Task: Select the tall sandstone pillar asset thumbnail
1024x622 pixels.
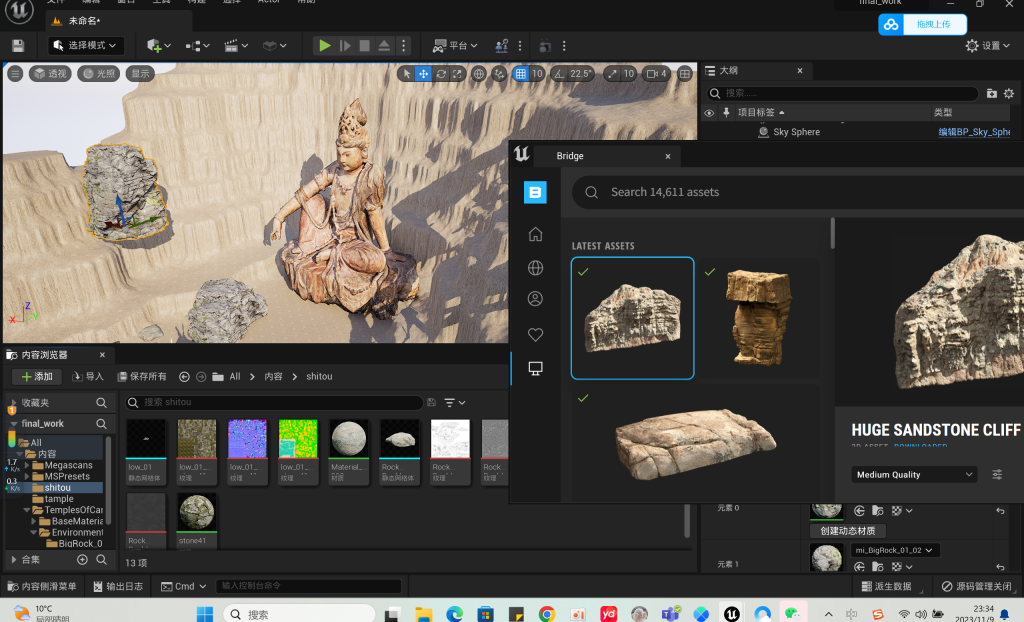Action: 759,318
